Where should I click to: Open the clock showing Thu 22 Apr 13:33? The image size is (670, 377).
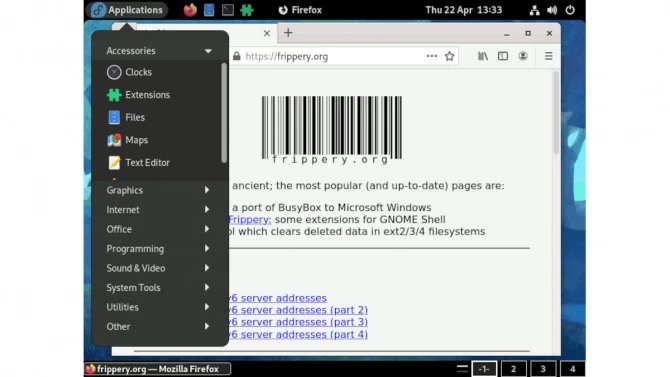tap(464, 10)
